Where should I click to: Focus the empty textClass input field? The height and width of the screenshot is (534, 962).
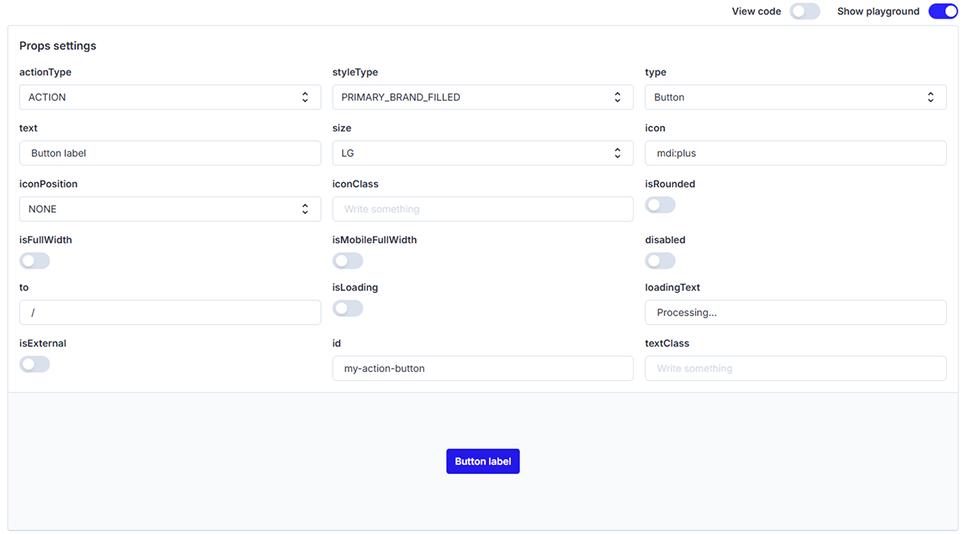[x=796, y=368]
